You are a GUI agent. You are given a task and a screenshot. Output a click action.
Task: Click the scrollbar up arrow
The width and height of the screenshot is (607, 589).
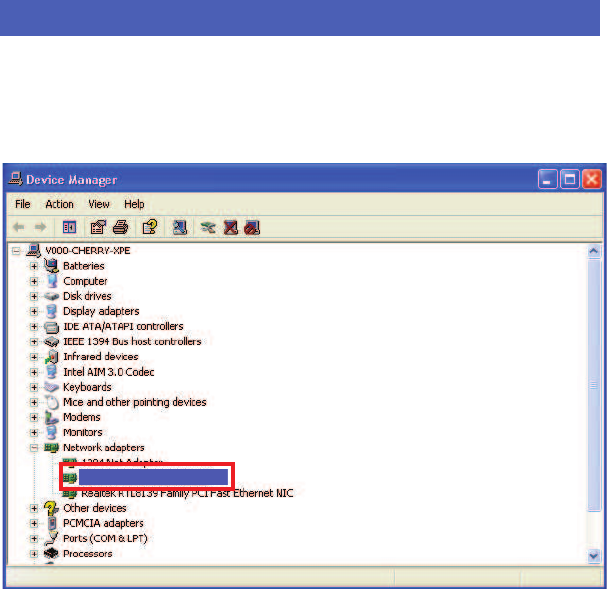coord(593,252)
